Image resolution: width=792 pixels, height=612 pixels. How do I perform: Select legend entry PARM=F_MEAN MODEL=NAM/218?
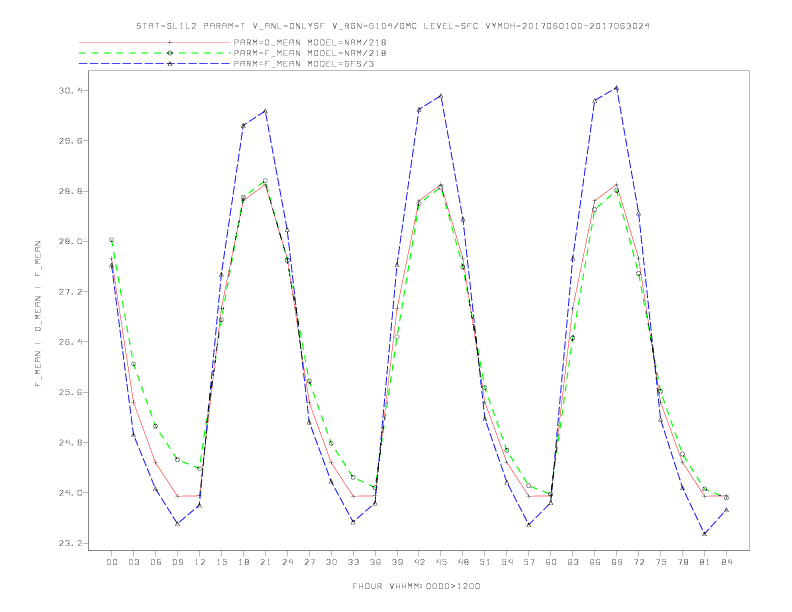point(310,53)
